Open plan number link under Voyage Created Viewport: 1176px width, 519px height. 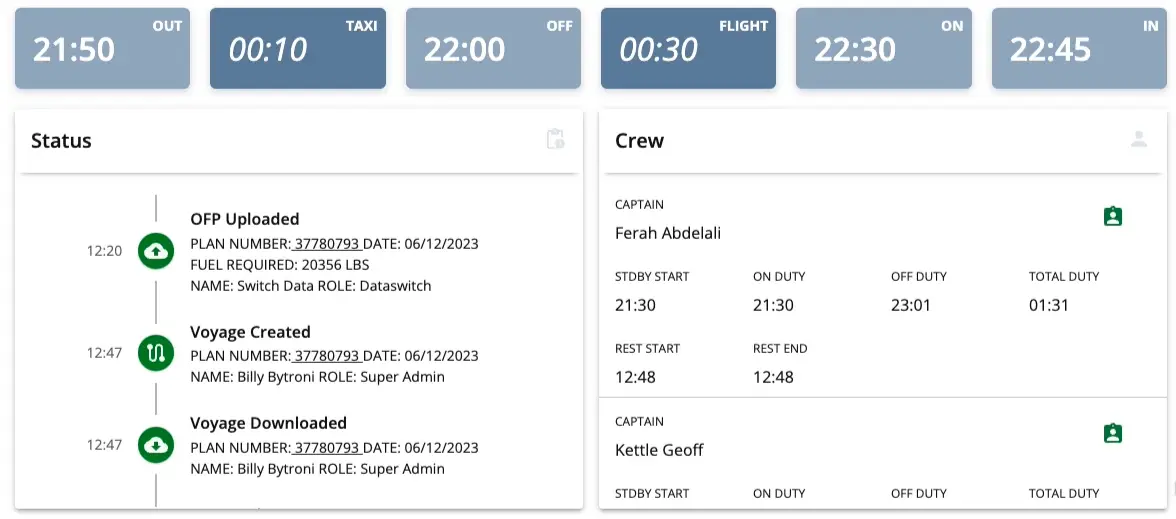pyautogui.click(x=326, y=356)
